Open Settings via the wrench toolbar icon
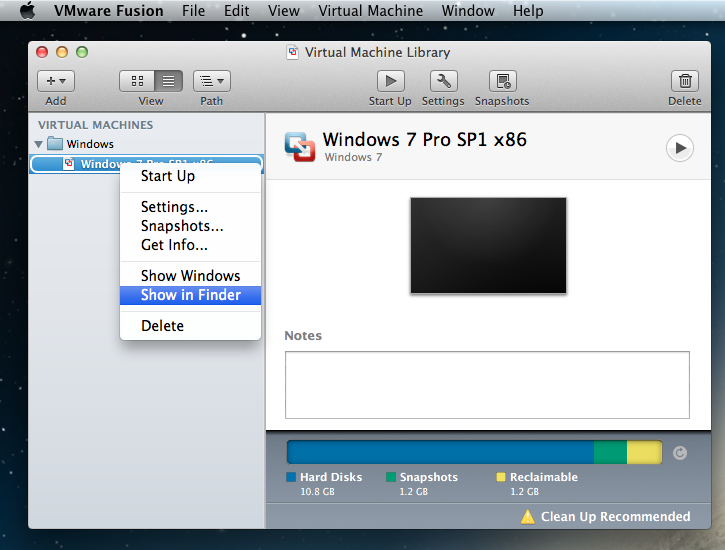Viewport: 725px width, 550px height. 443,81
